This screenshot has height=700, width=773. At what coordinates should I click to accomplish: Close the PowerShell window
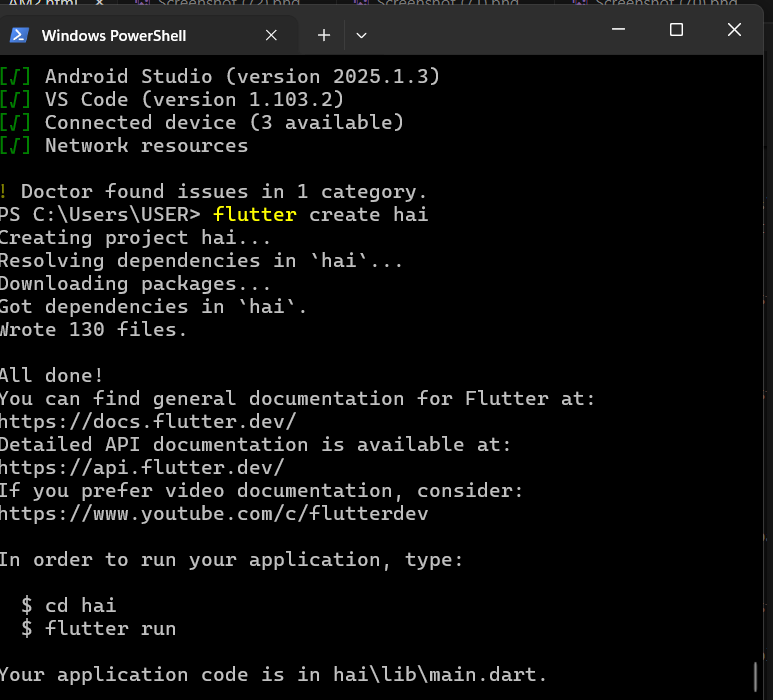[x=734, y=30]
